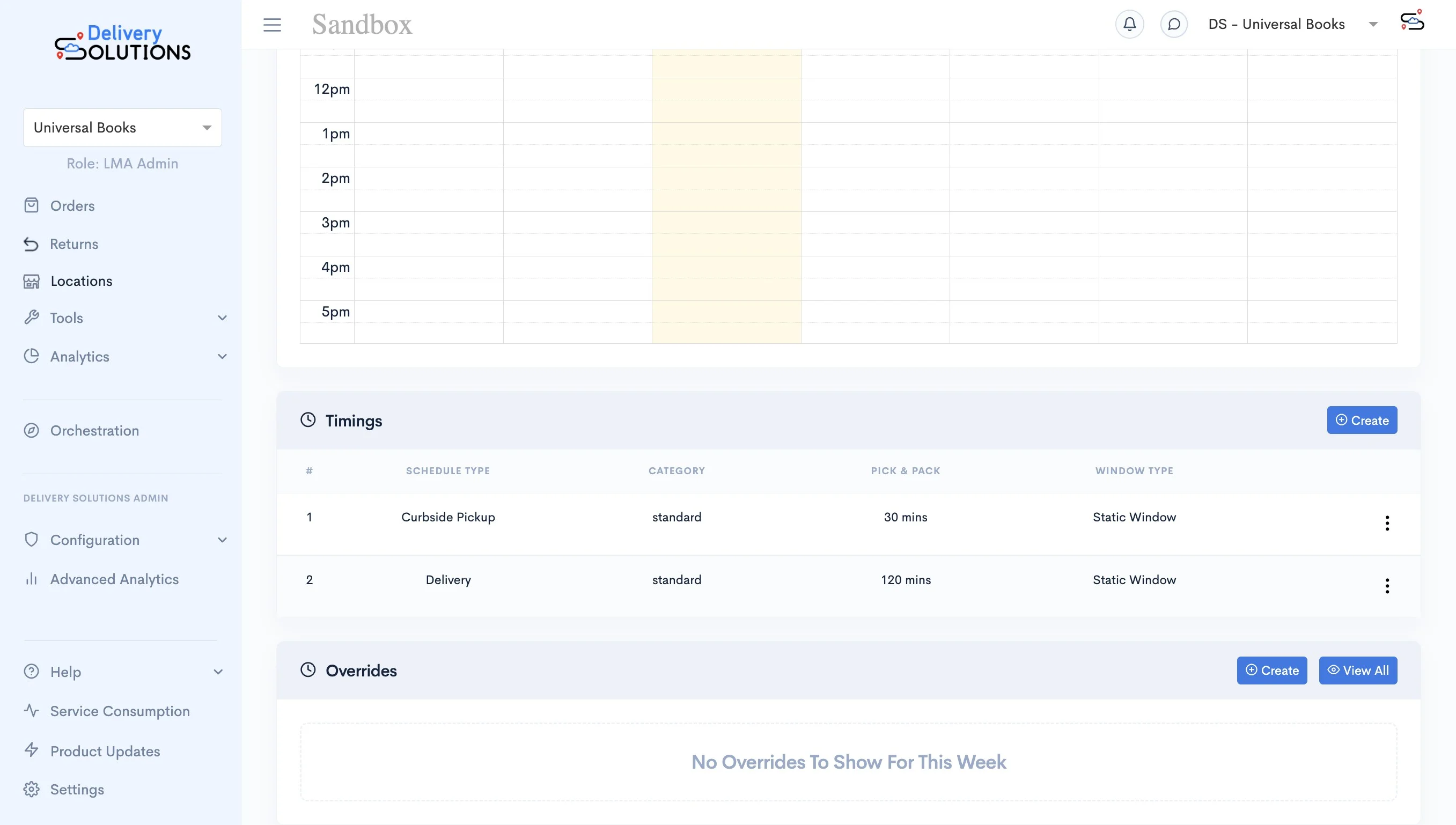The width and height of the screenshot is (1456, 825).
Task: Click Static Window in the Curbside Pickup row
Action: point(1134,517)
